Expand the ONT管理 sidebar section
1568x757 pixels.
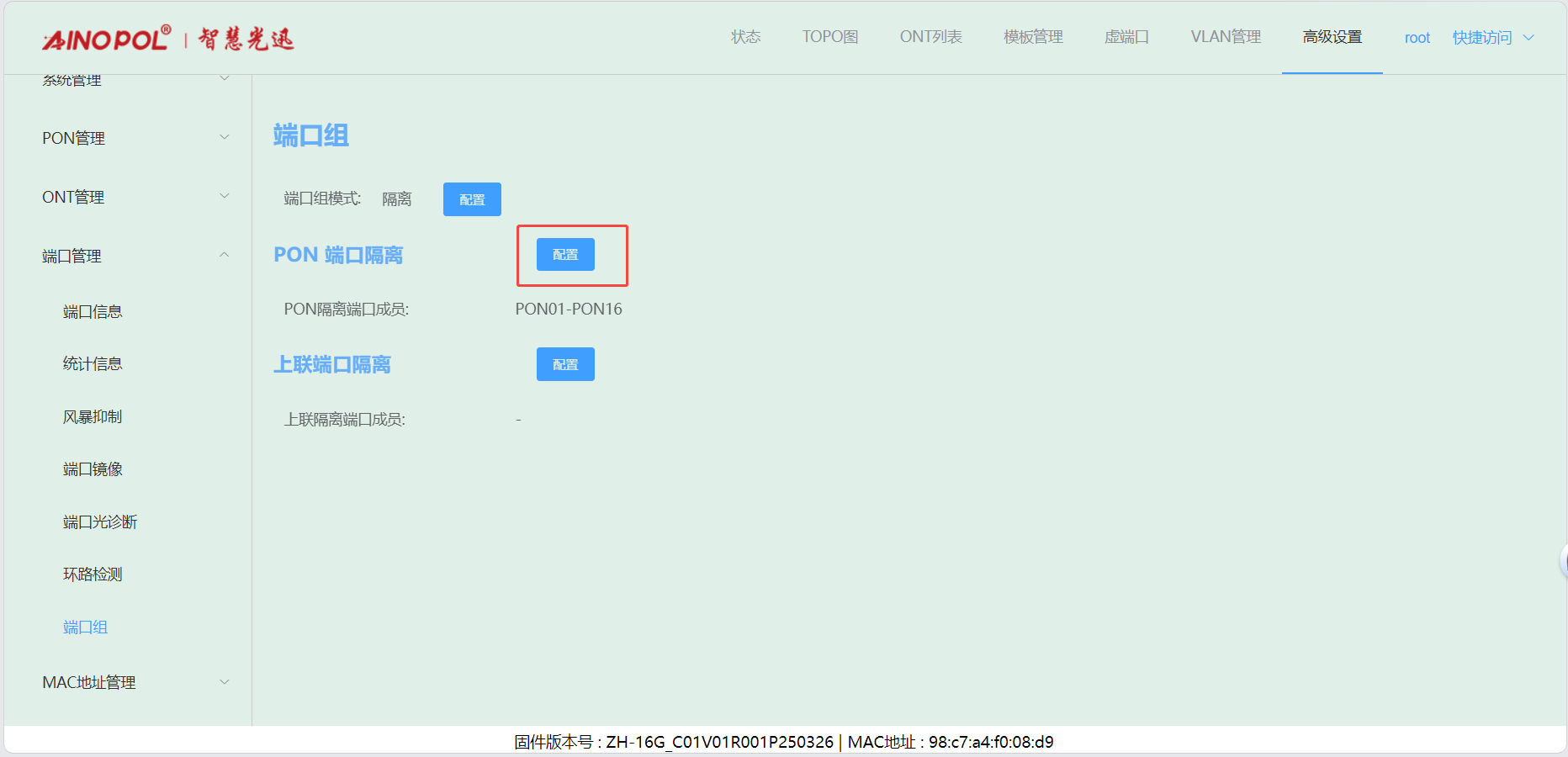click(135, 197)
